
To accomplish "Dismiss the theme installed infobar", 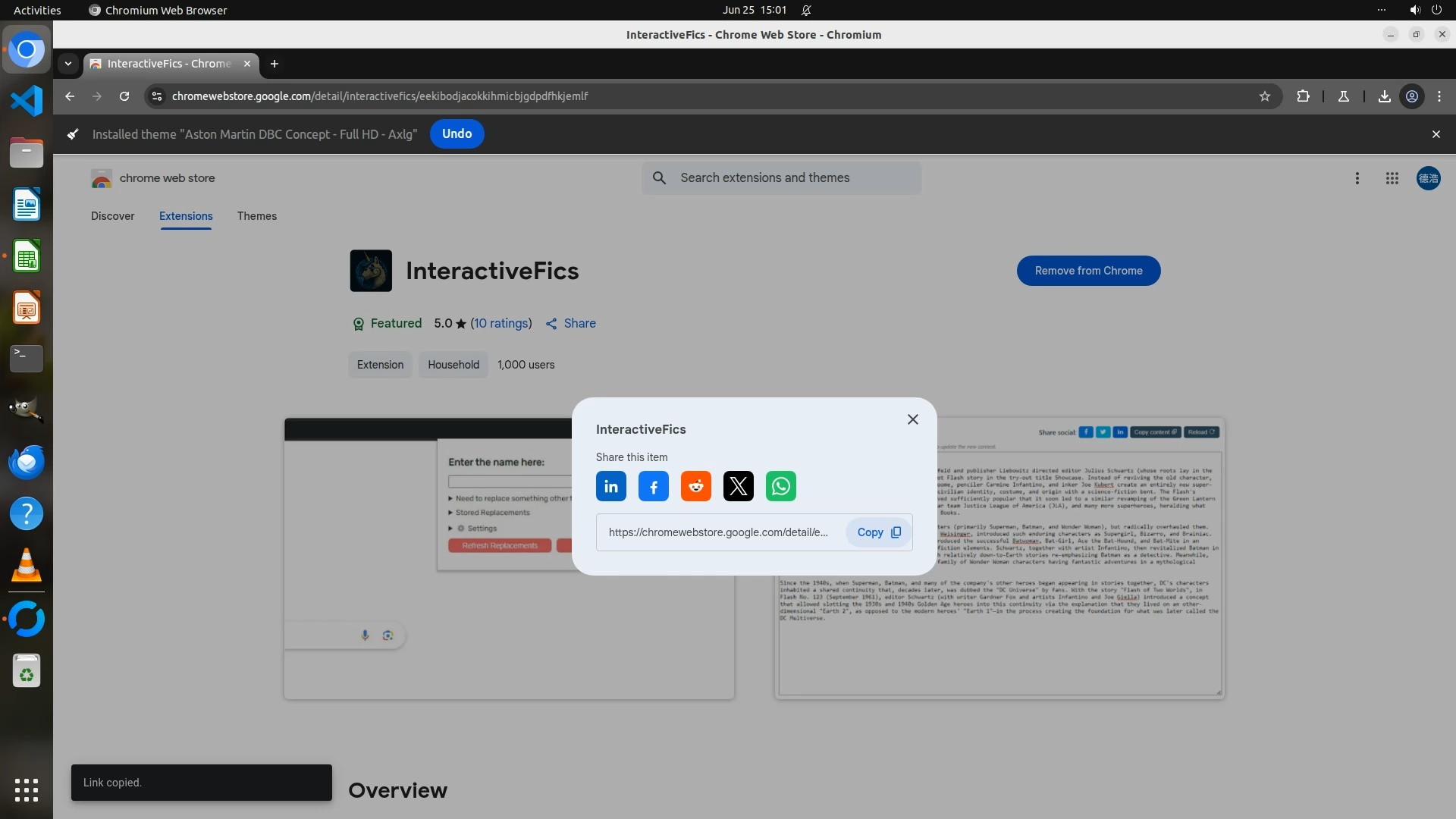I will click(x=1436, y=134).
